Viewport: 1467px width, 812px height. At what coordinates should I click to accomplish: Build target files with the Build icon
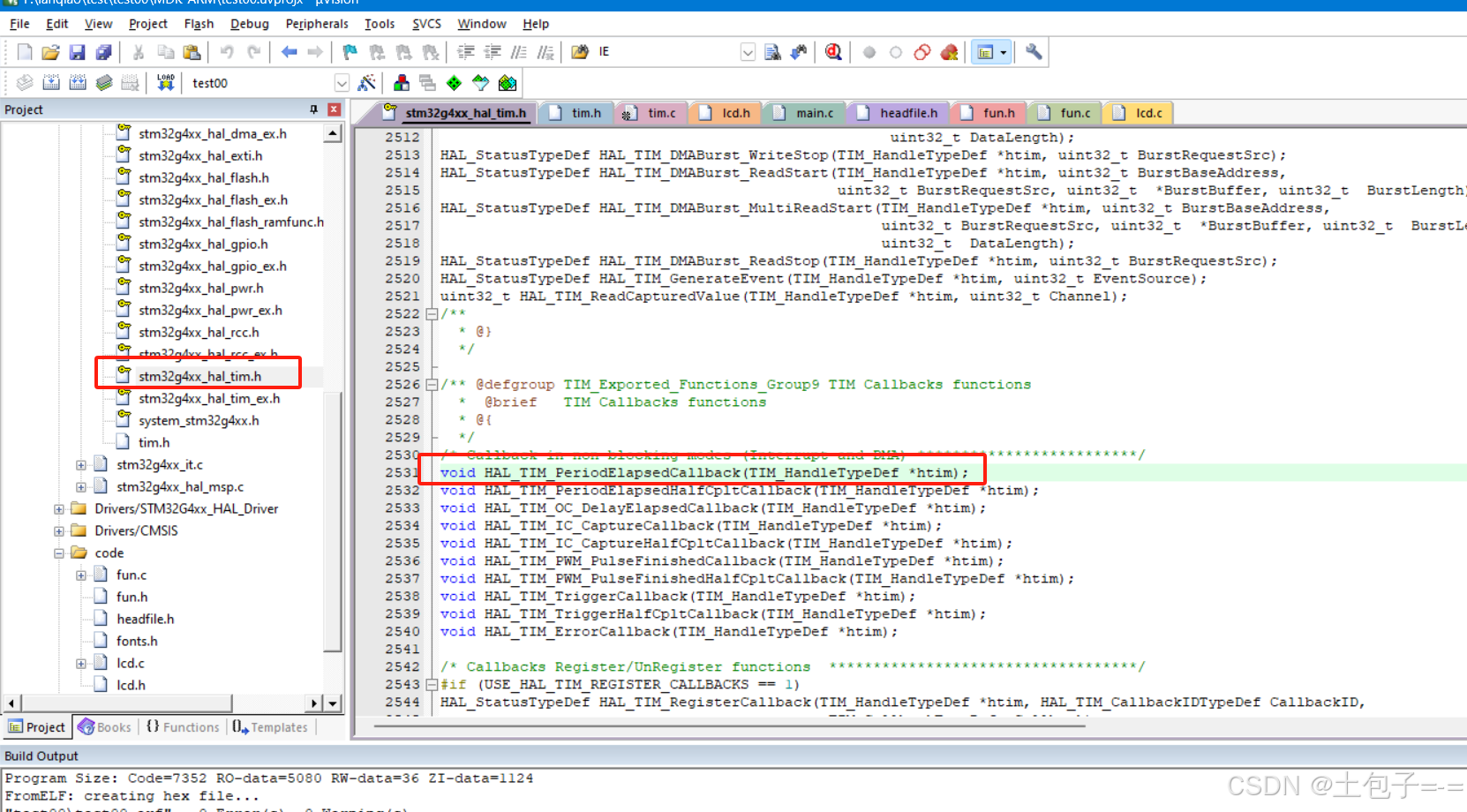tap(51, 83)
